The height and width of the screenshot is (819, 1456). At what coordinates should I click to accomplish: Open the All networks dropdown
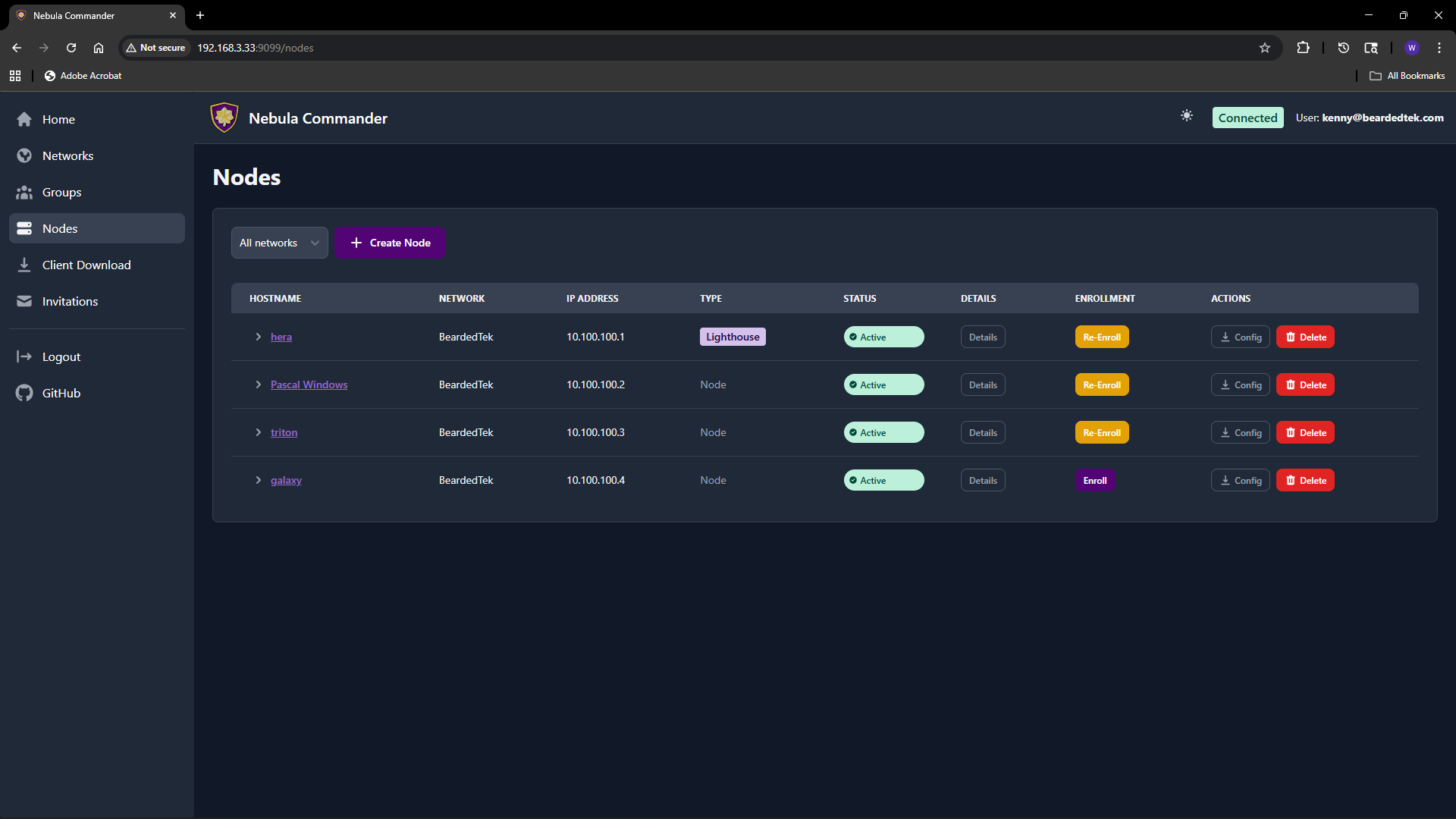tap(279, 243)
